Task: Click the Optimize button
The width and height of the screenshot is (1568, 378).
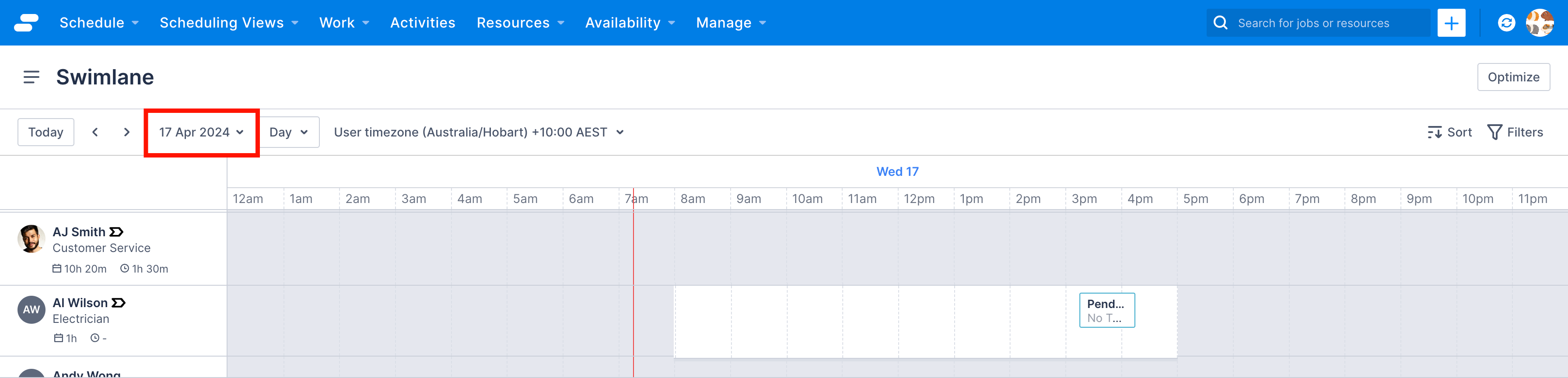Action: pyautogui.click(x=1513, y=77)
